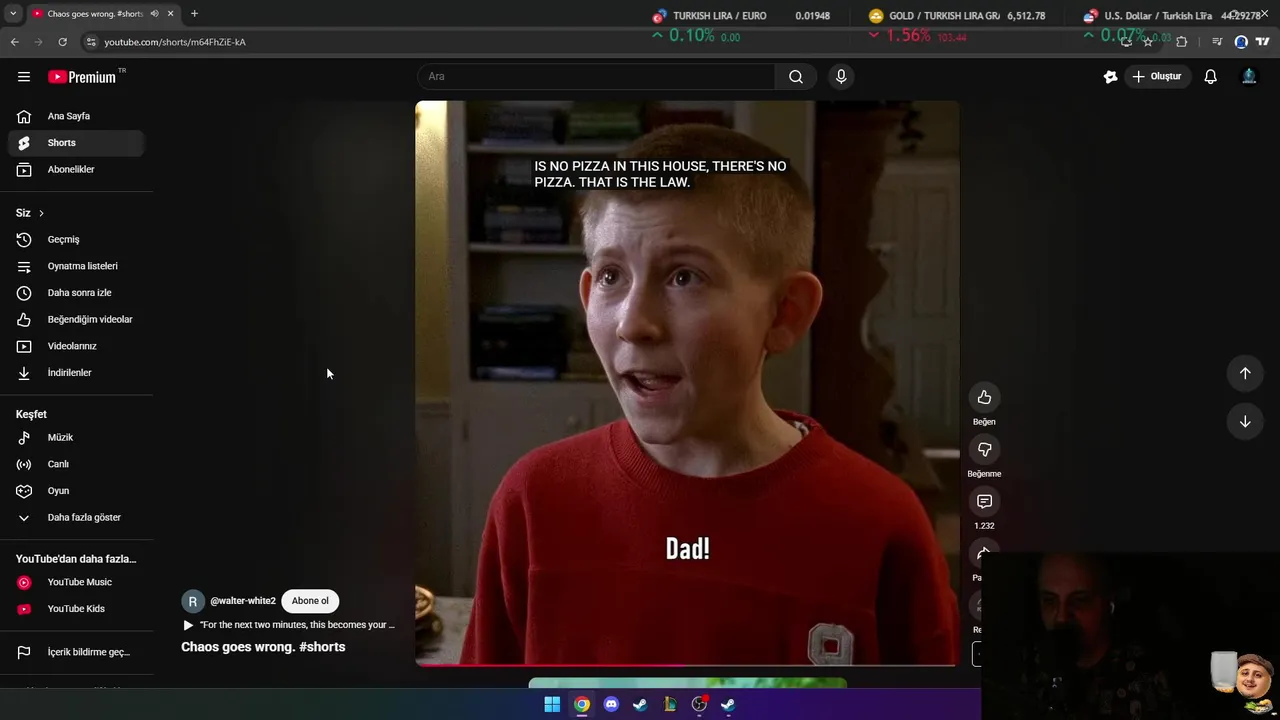This screenshot has height=720, width=1280.
Task: Open Windows Start menu
Action: click(552, 705)
